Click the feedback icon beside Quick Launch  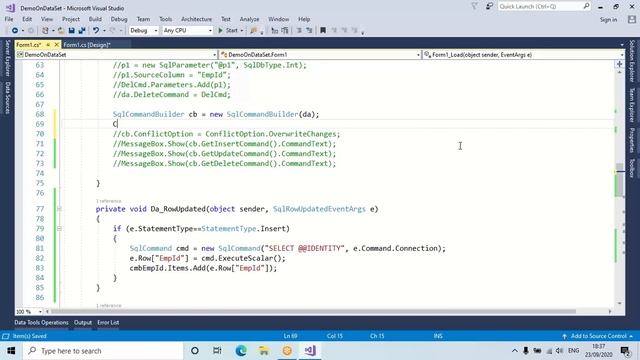click(x=489, y=7)
